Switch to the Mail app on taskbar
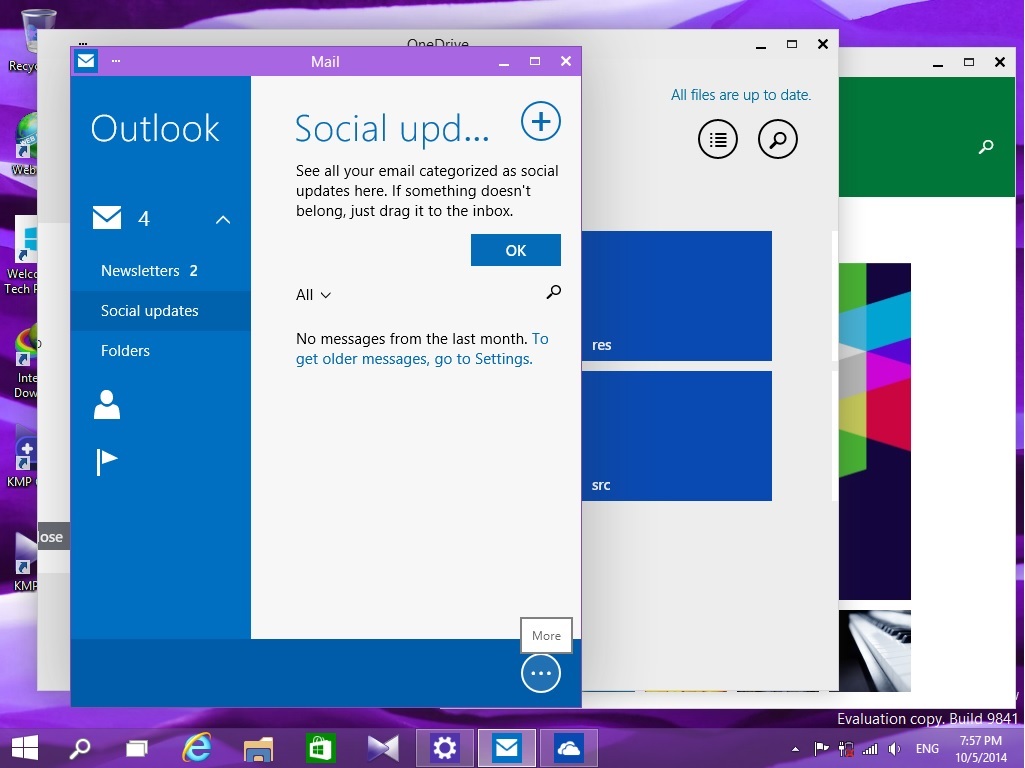The width and height of the screenshot is (1025, 768). 507,748
